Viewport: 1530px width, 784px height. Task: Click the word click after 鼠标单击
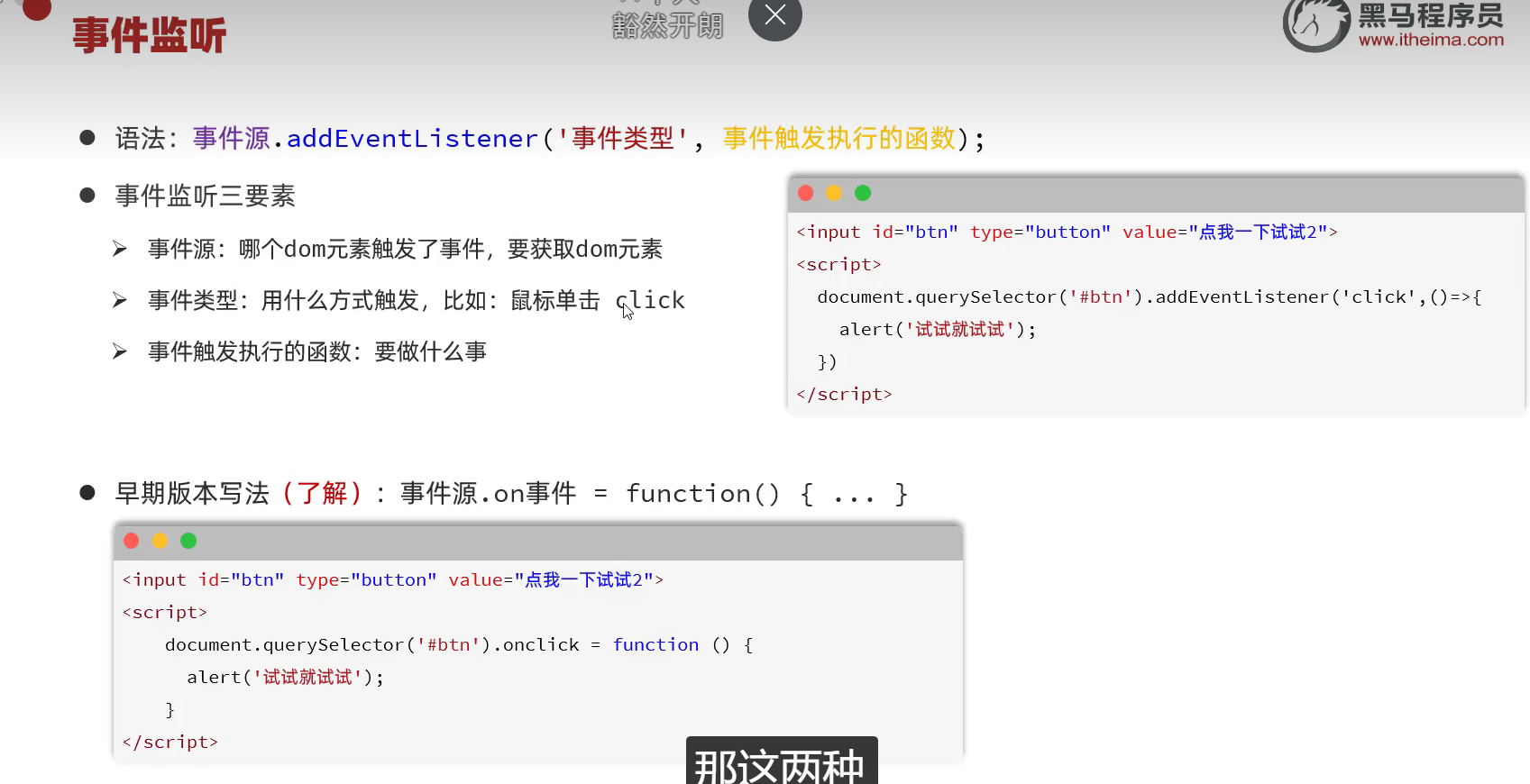650,300
